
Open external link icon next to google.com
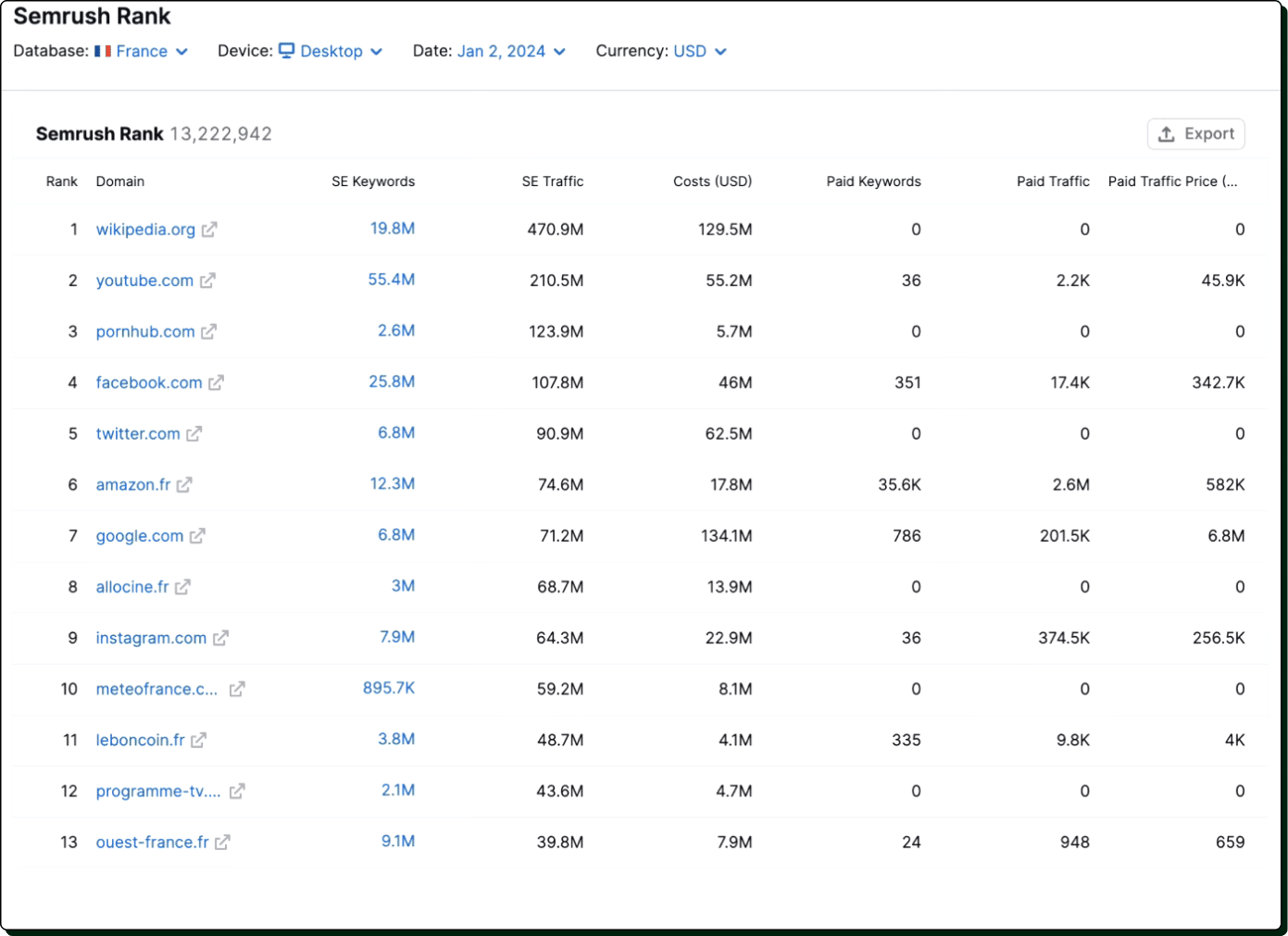pyautogui.click(x=197, y=536)
